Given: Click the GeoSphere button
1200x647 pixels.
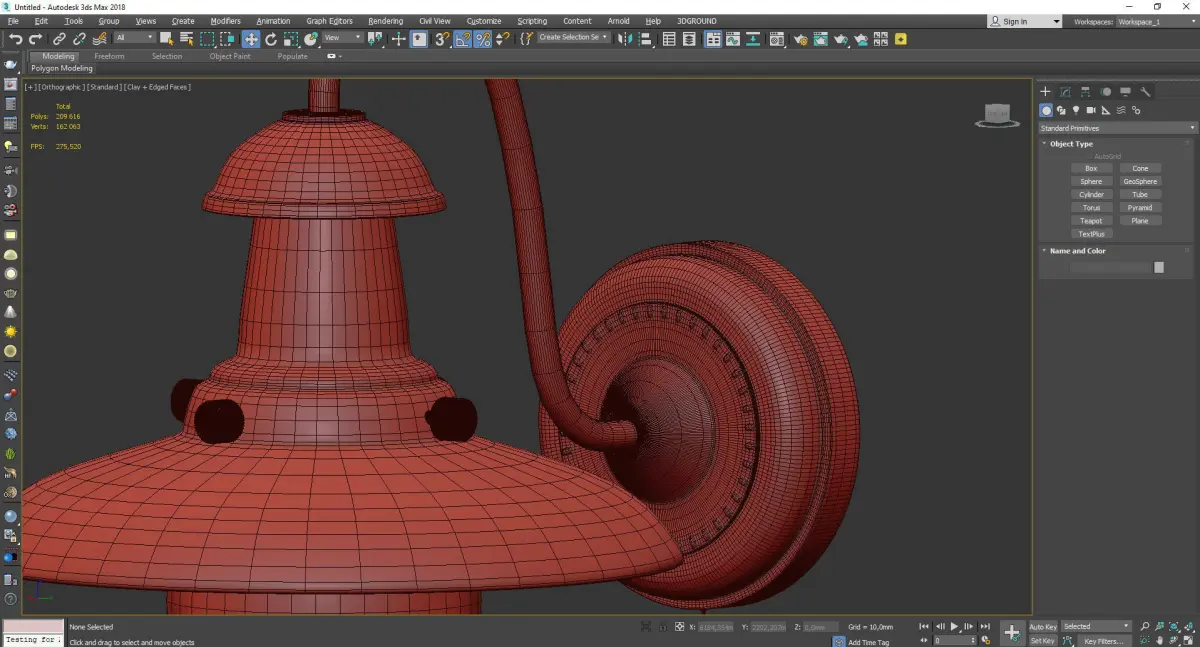Looking at the screenshot, I should 1140,182.
